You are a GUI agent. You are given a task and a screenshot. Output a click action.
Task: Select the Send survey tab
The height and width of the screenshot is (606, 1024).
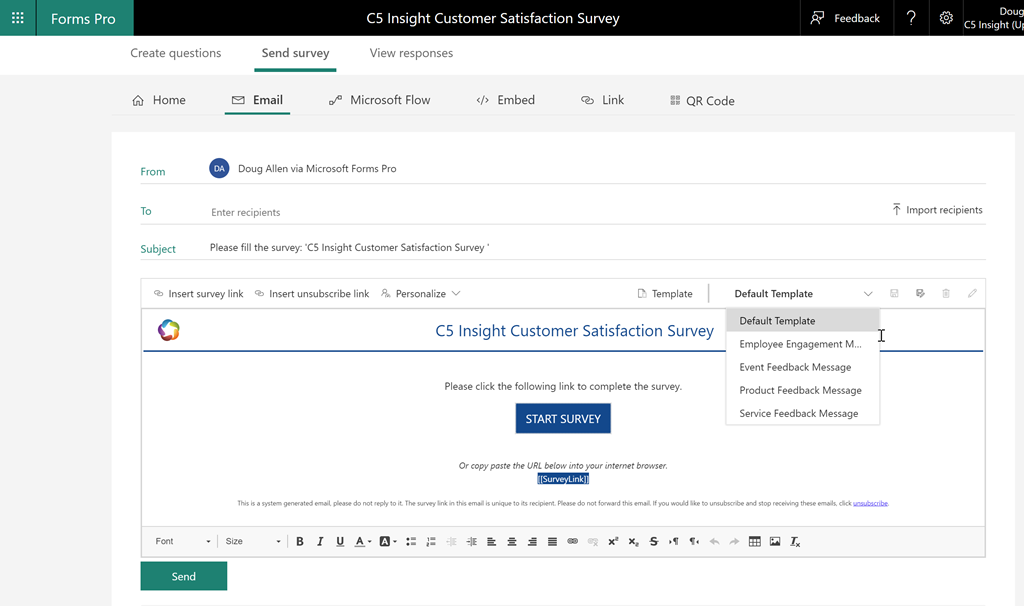point(295,53)
